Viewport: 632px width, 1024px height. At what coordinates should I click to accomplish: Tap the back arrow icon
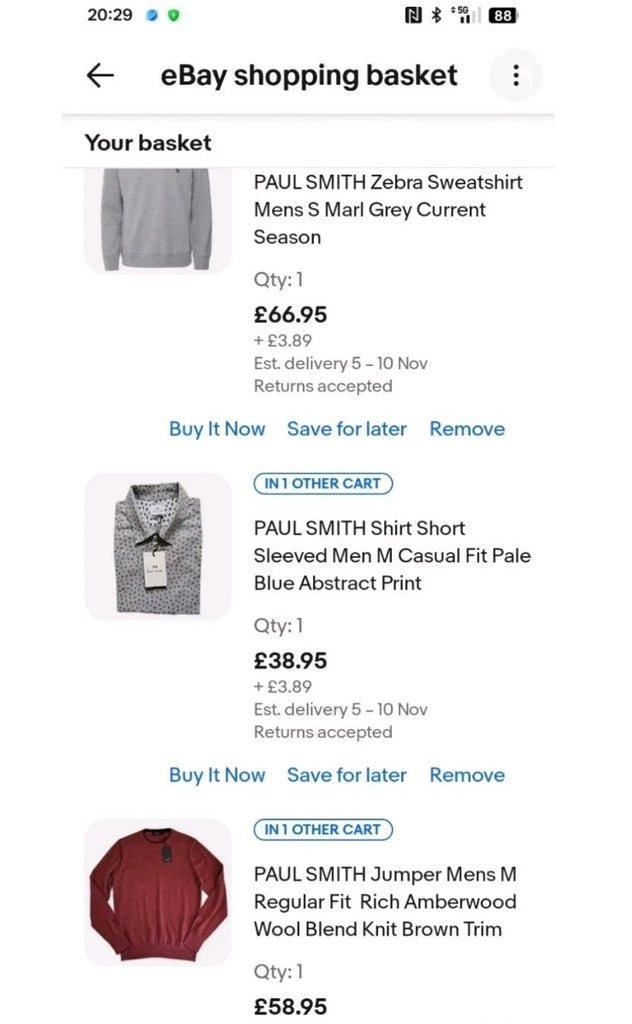point(100,76)
